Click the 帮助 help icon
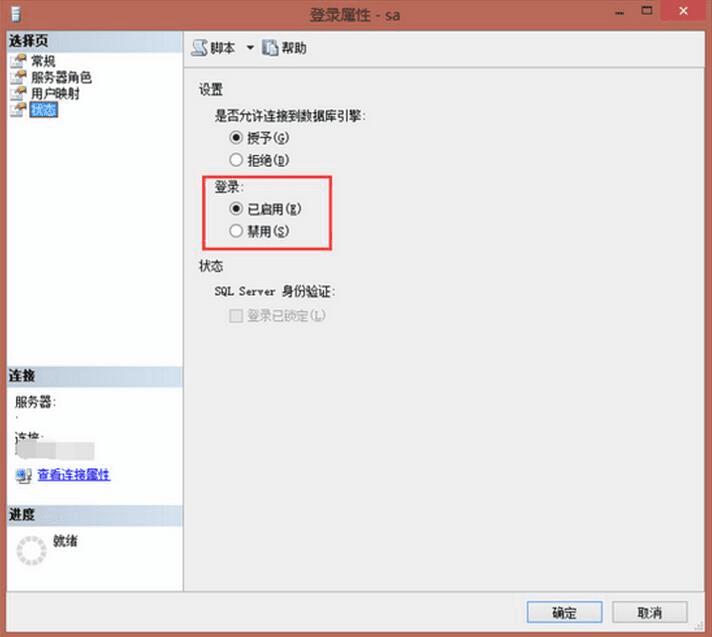 click(x=270, y=48)
